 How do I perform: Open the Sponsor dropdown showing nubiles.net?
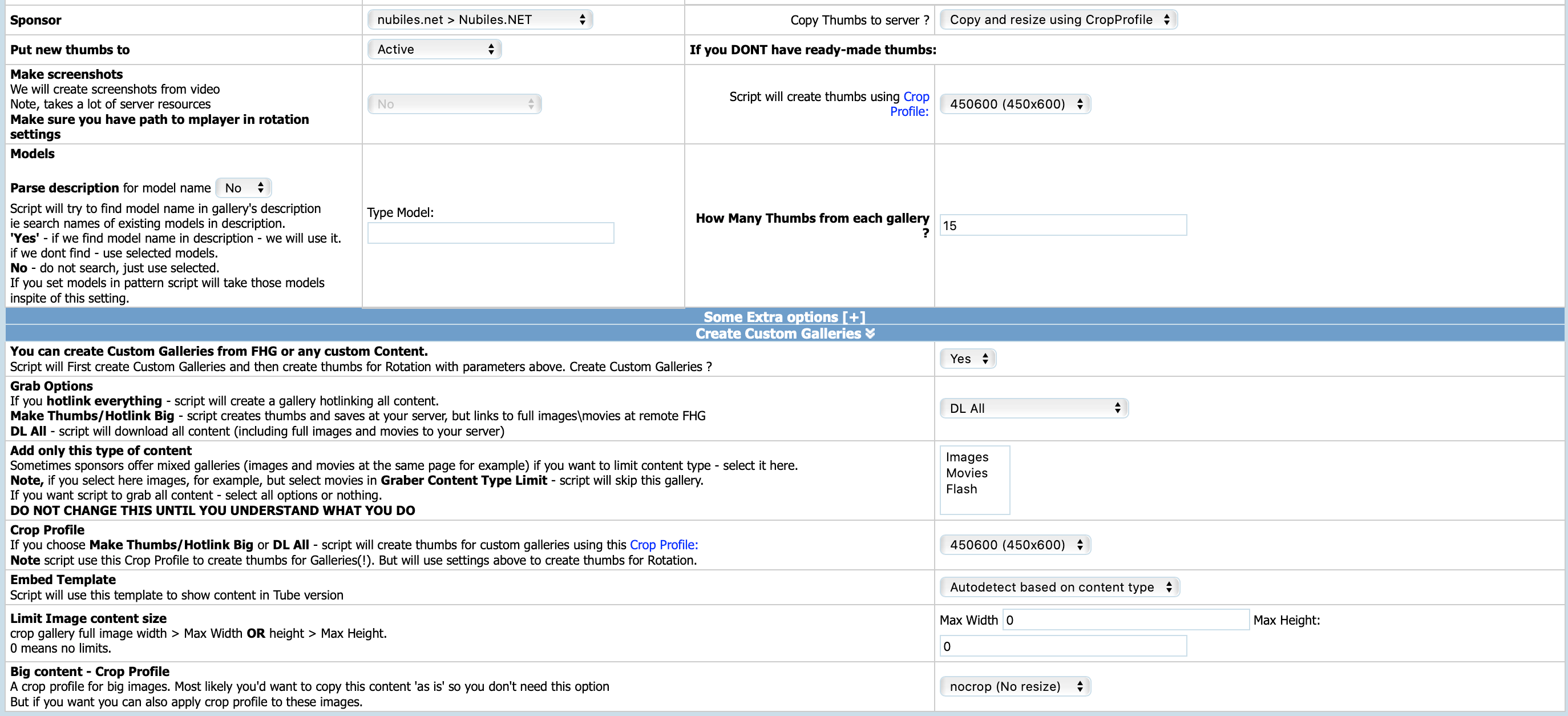point(480,19)
